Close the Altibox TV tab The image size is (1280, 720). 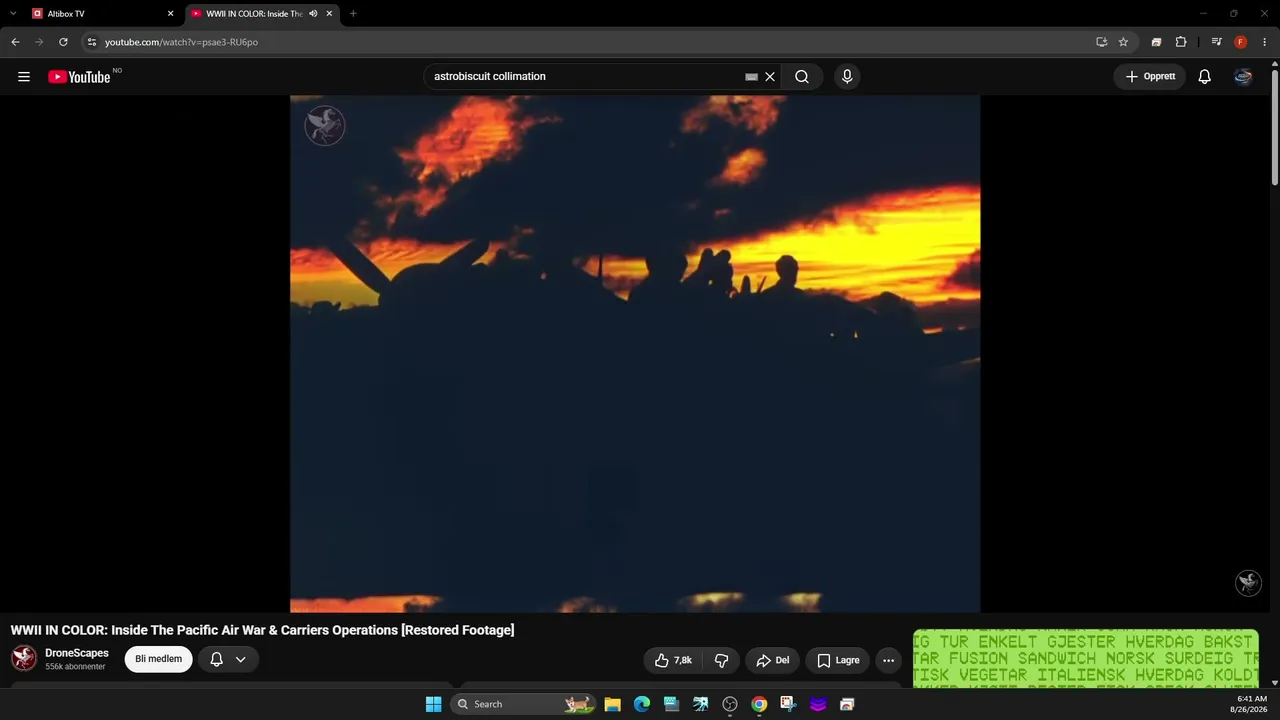pyautogui.click(x=171, y=14)
